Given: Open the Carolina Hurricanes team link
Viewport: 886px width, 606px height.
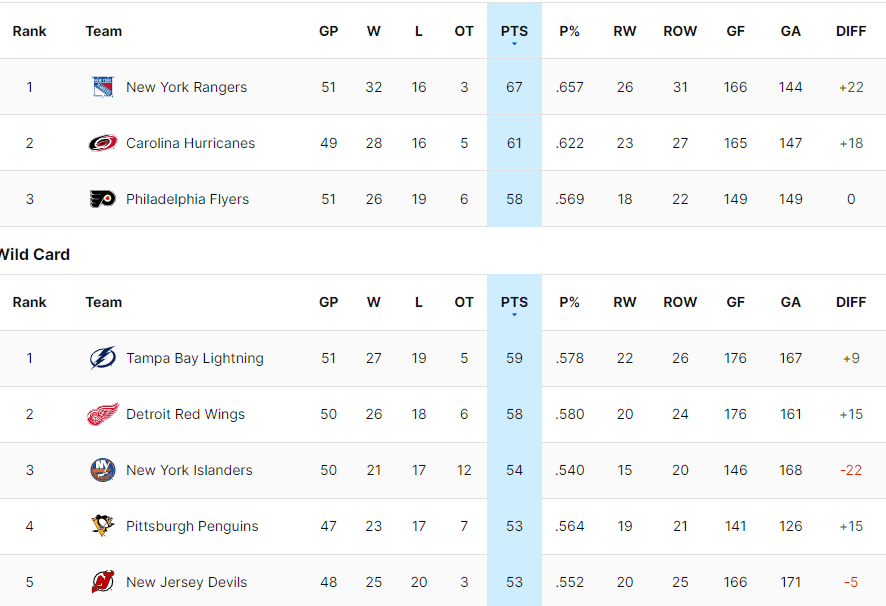Looking at the screenshot, I should (190, 143).
